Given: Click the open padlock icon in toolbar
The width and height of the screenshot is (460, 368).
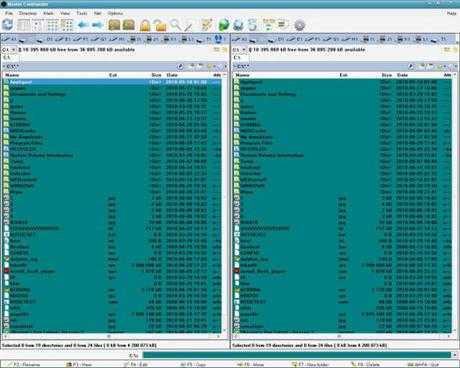Looking at the screenshot, I should (161, 25).
